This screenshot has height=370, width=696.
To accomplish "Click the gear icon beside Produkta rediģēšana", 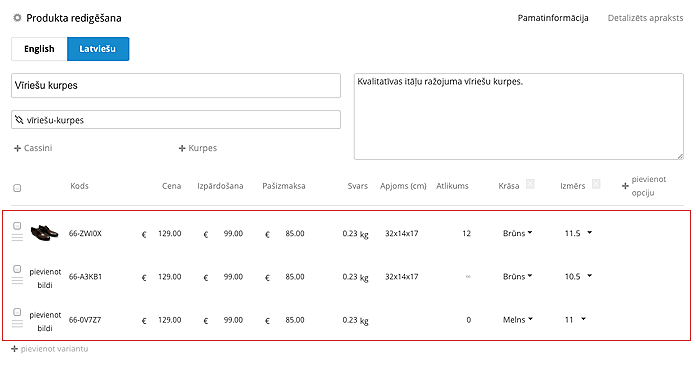I will [17, 18].
